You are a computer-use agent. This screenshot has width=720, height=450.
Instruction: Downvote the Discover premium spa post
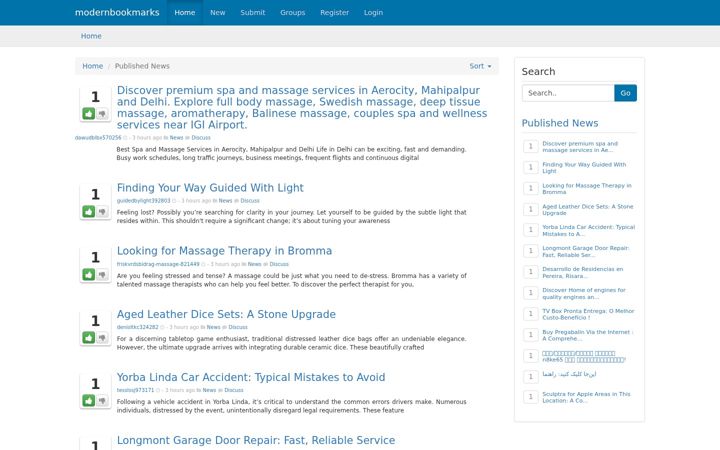(102, 113)
